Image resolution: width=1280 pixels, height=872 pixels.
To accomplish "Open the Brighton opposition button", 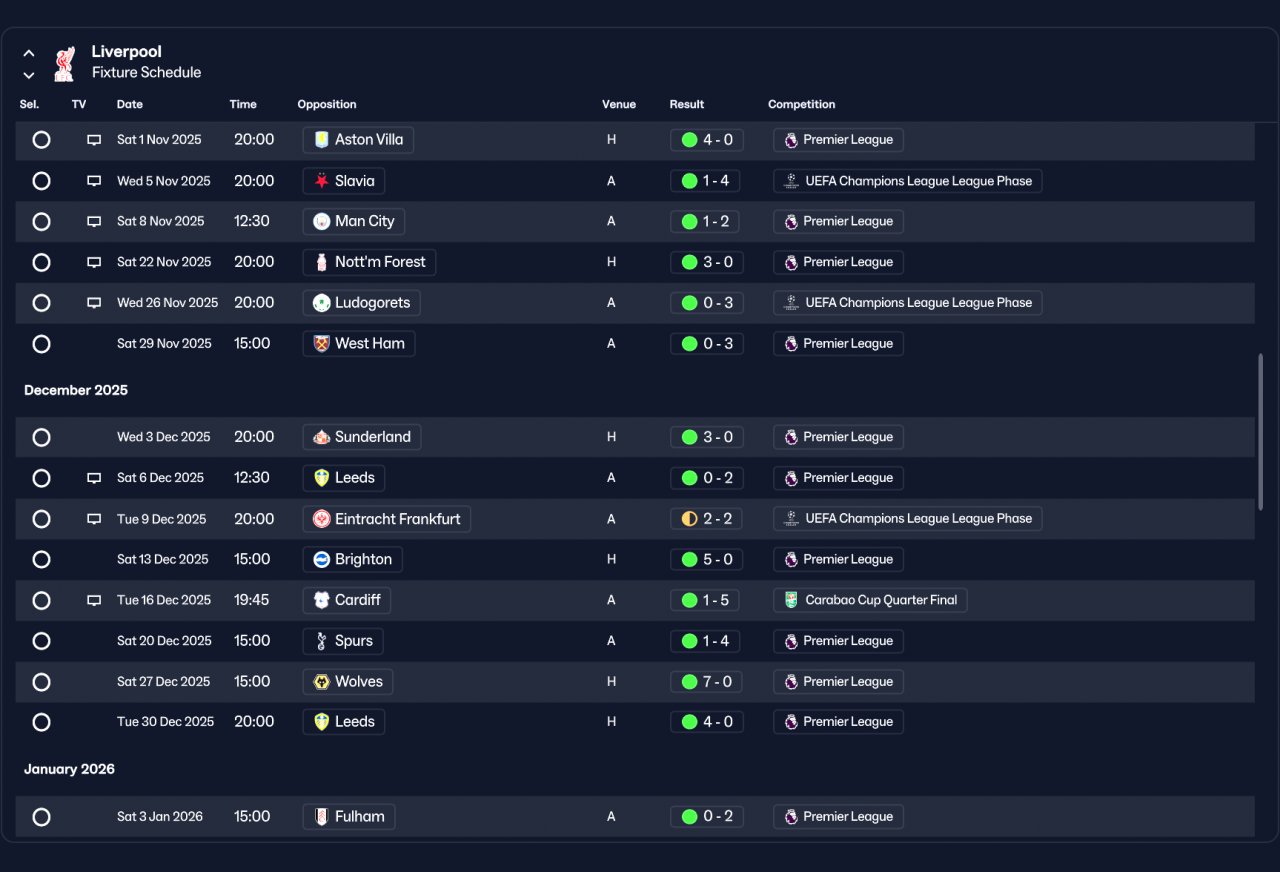I will (352, 559).
